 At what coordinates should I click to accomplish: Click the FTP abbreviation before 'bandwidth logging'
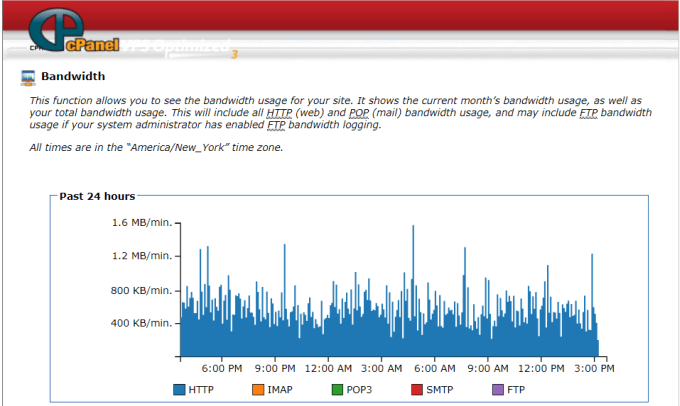click(276, 125)
